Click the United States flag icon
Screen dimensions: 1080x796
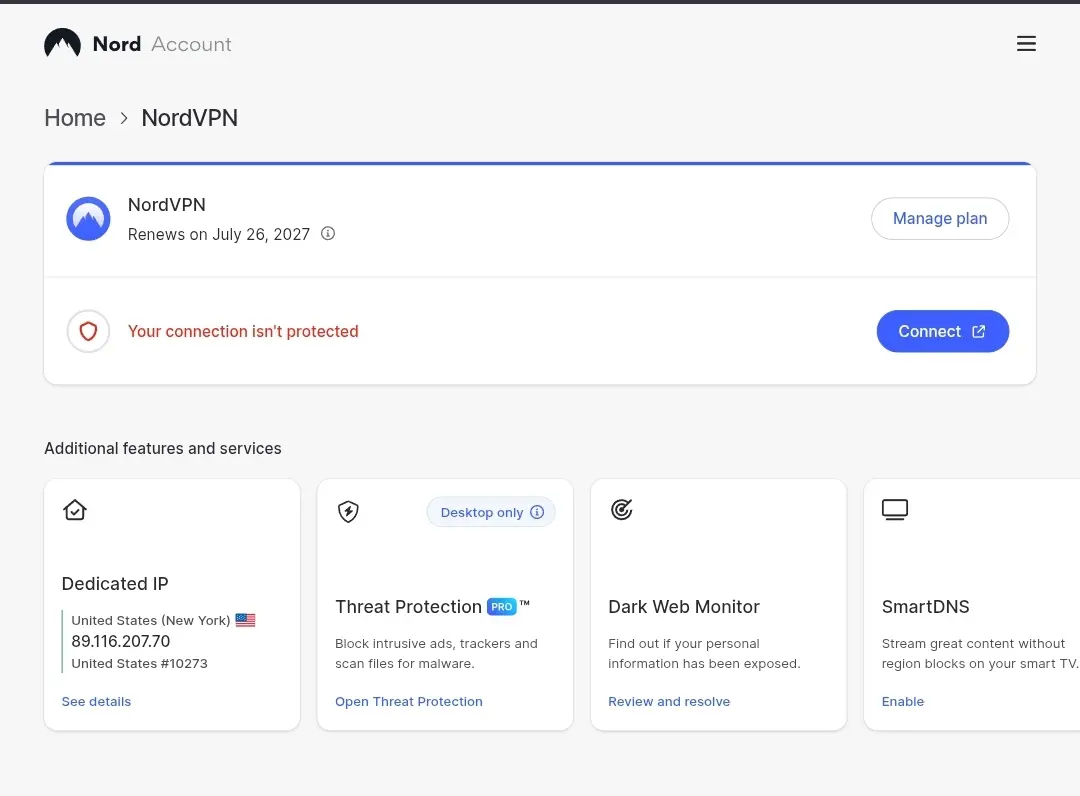(x=245, y=620)
